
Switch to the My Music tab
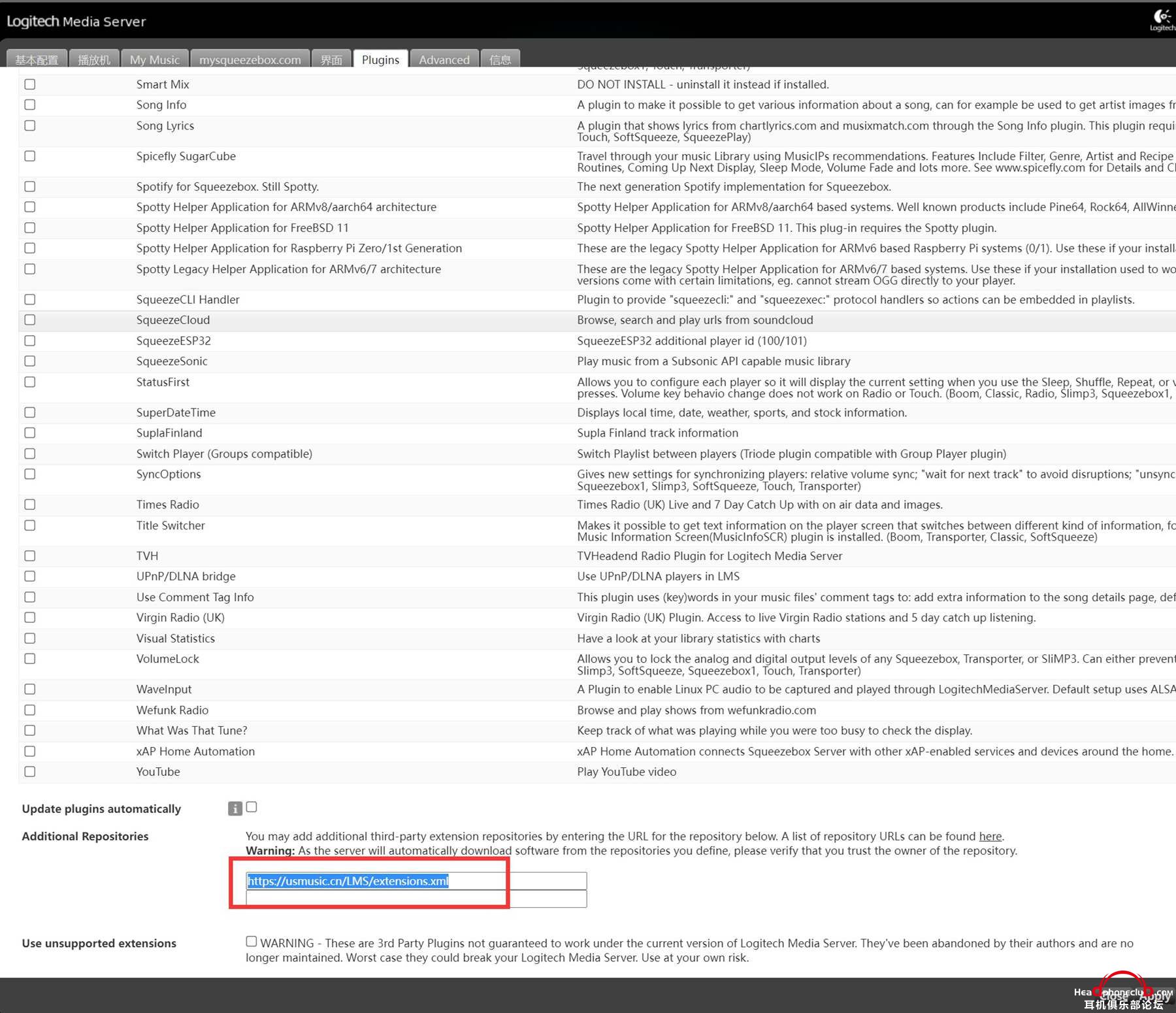(x=155, y=59)
